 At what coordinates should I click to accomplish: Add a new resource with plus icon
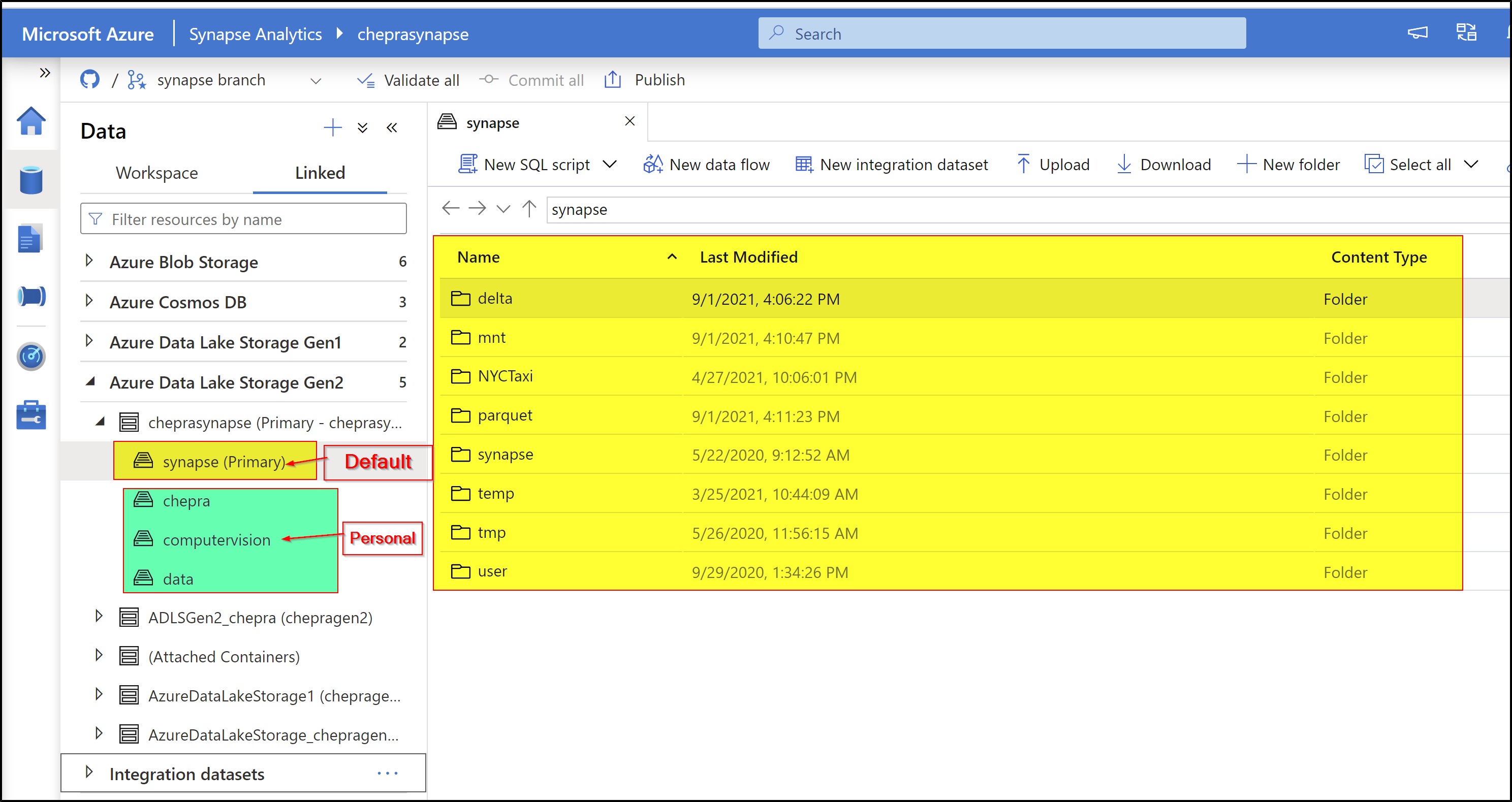click(x=332, y=127)
